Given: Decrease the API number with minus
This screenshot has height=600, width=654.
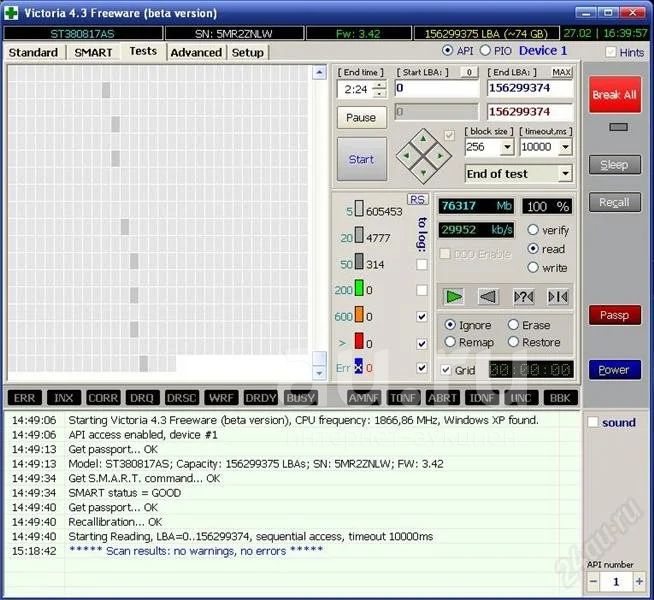Looking at the screenshot, I should tap(594, 581).
